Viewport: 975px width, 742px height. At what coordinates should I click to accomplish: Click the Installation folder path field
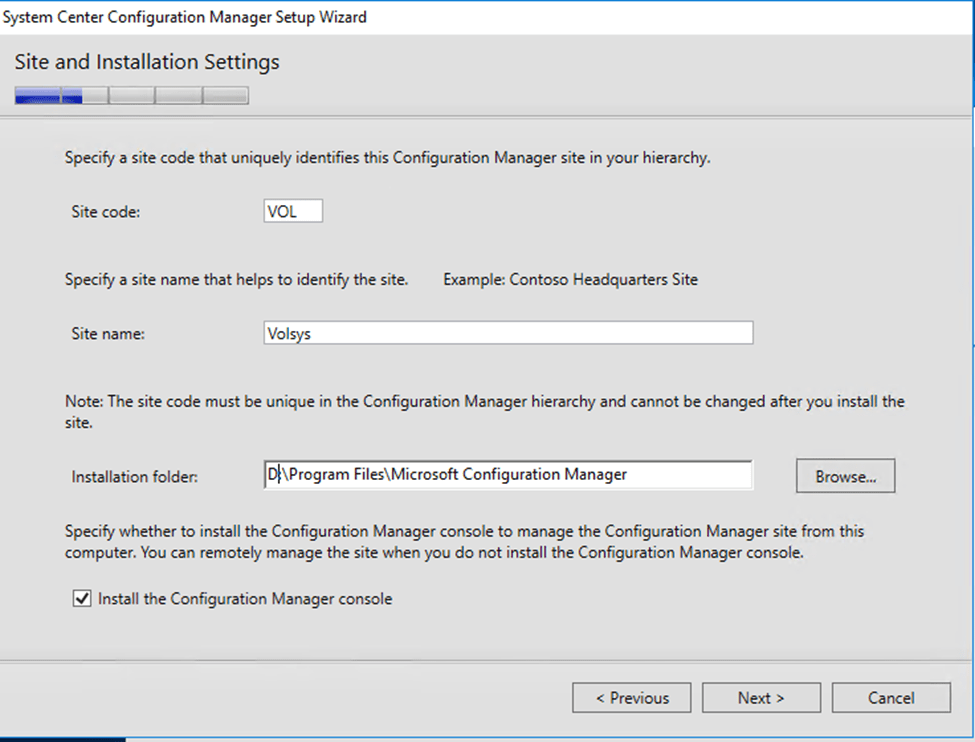507,475
